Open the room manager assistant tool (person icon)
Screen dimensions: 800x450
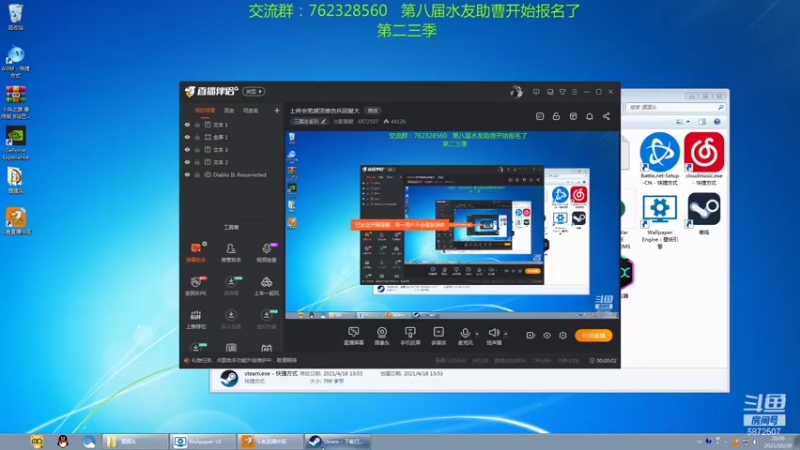pyautogui.click(x=231, y=253)
